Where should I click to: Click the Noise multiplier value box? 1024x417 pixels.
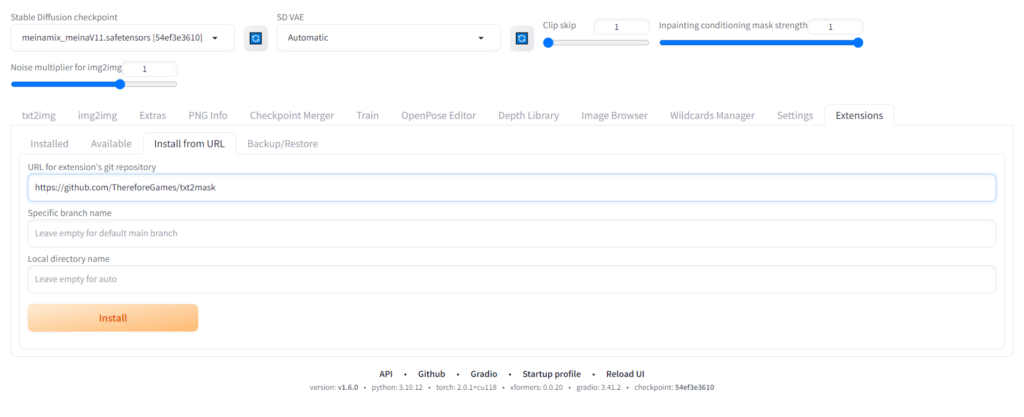[x=145, y=69]
